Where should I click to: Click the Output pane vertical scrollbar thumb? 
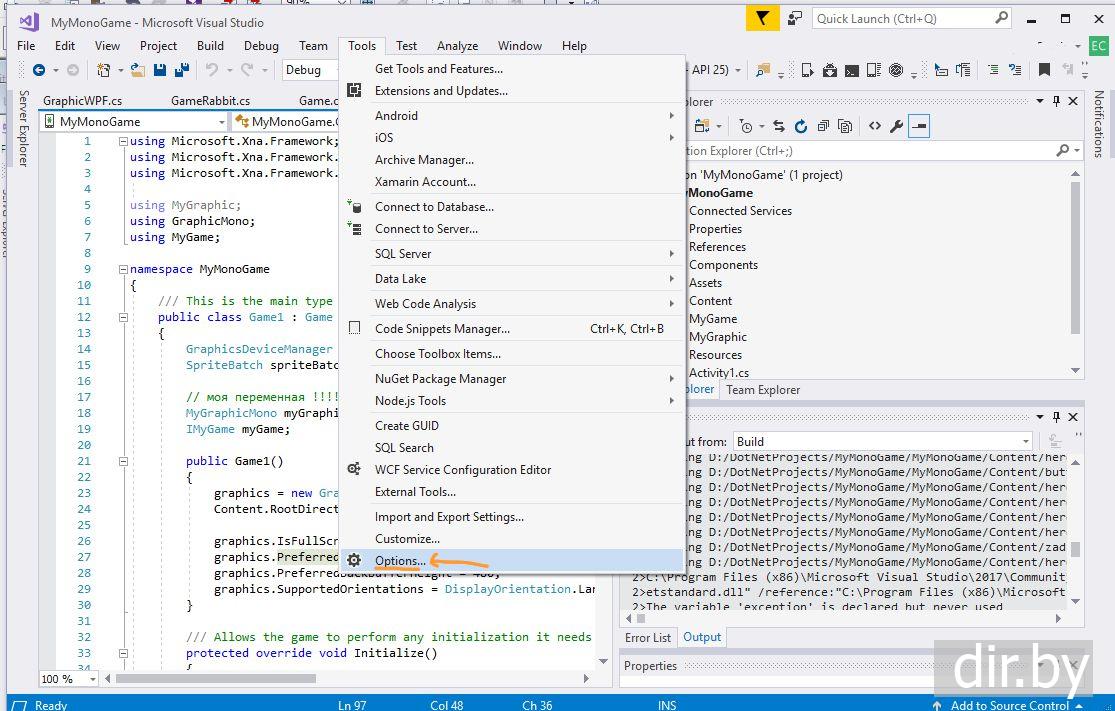[x=1076, y=549]
